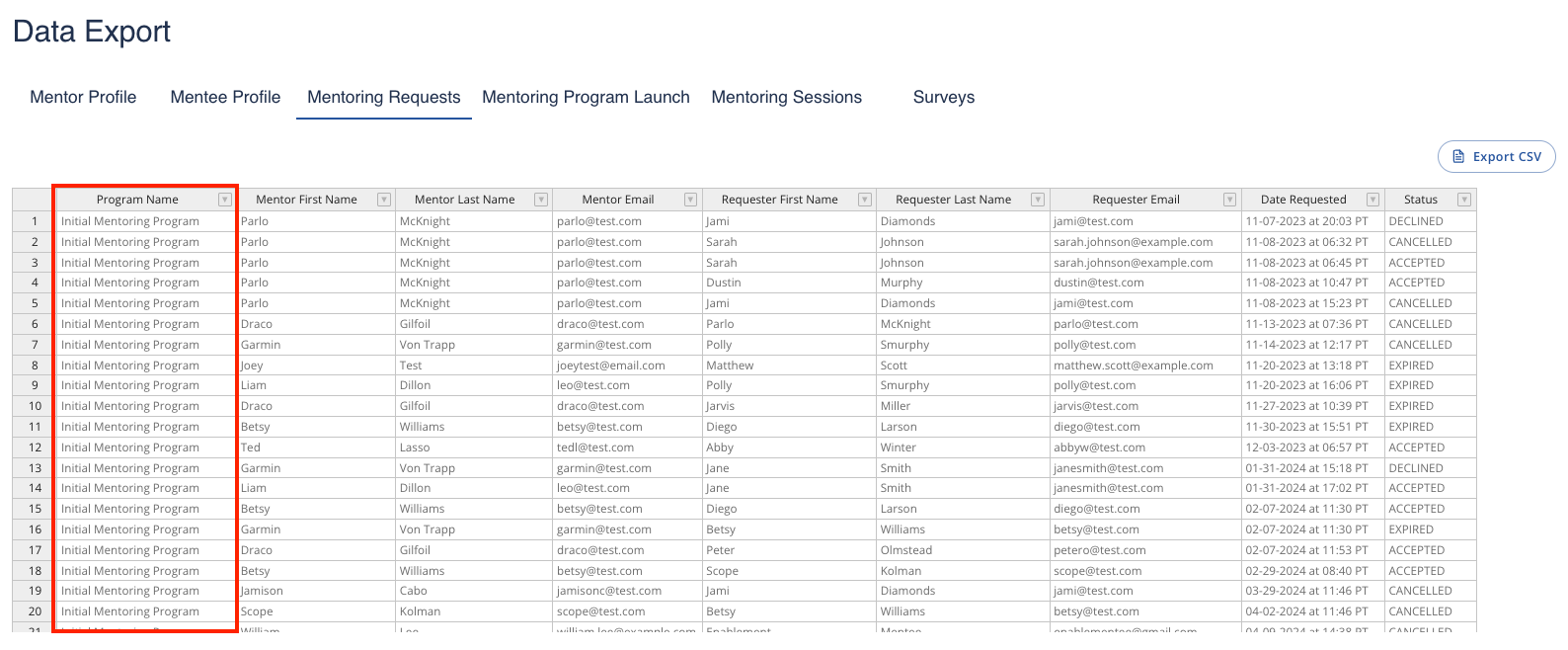Open the Mentoring Sessions tab
Screen dimensions: 1568x650
786,97
